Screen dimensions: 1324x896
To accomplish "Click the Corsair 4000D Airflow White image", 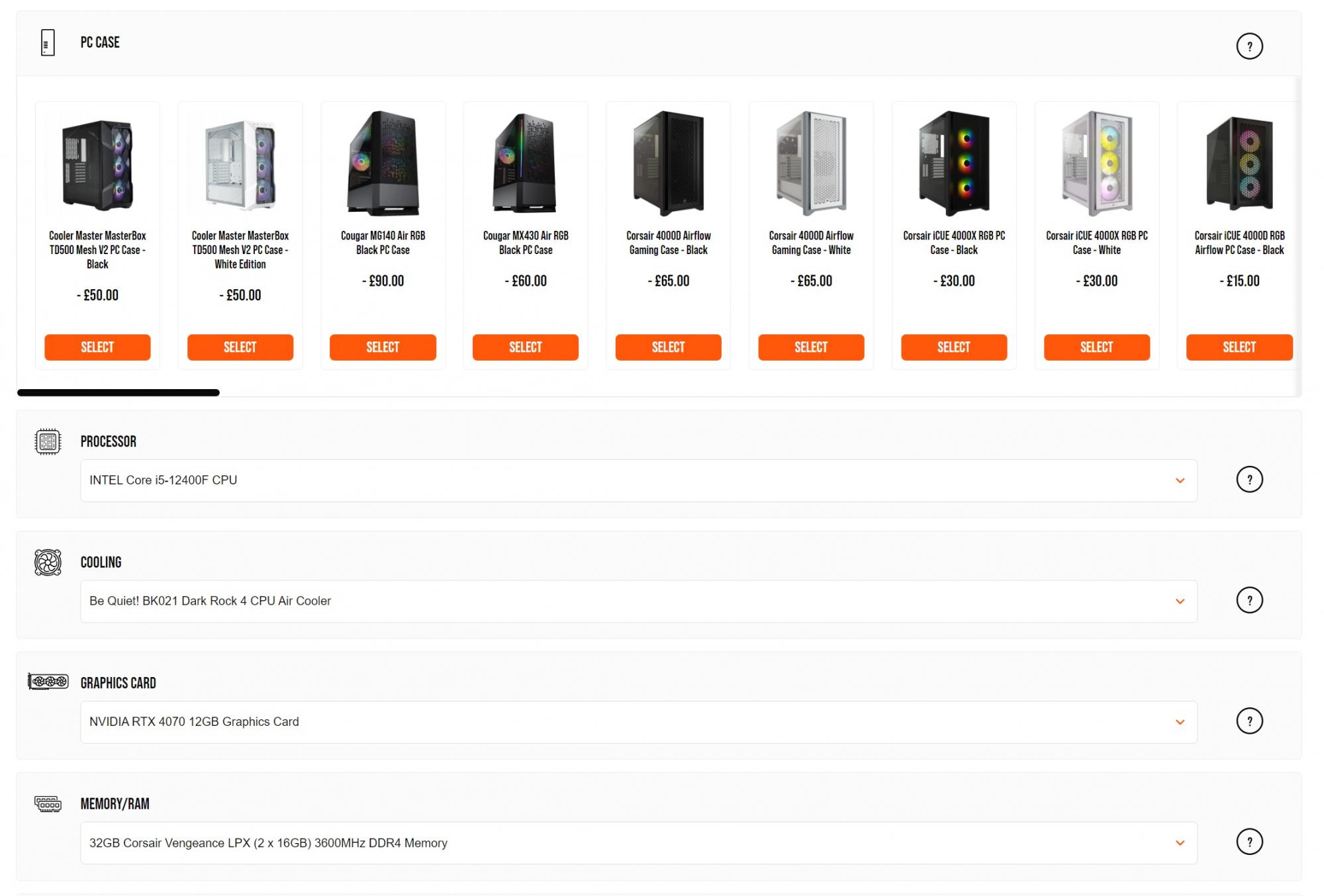I will 811,163.
